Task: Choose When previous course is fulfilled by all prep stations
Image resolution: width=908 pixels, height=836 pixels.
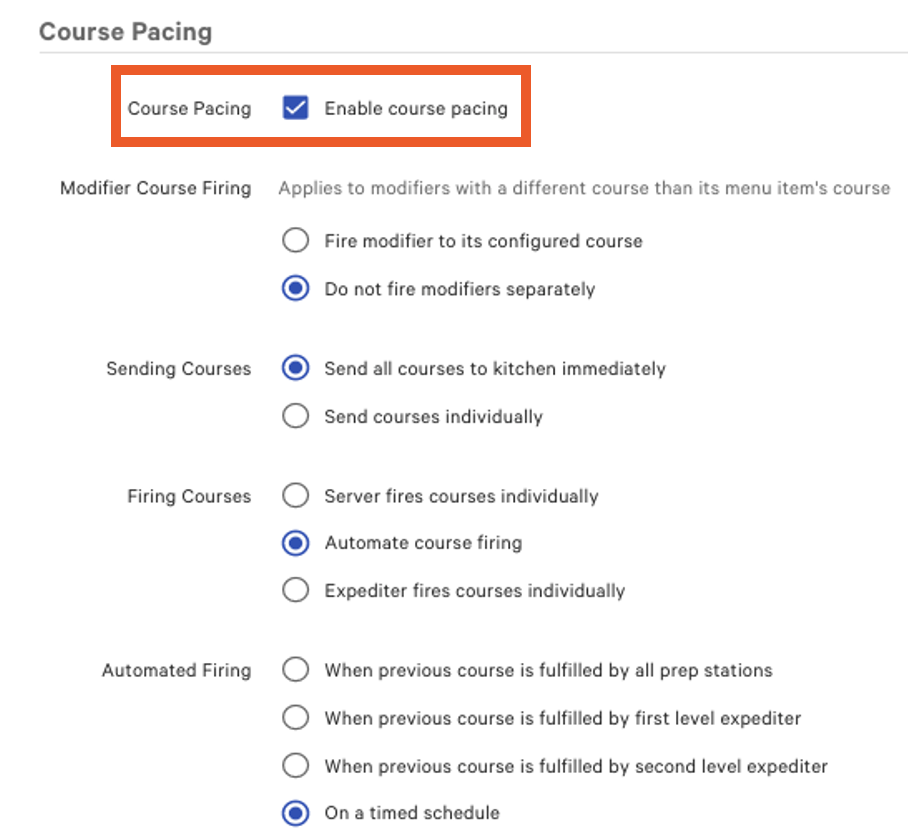Action: point(296,670)
